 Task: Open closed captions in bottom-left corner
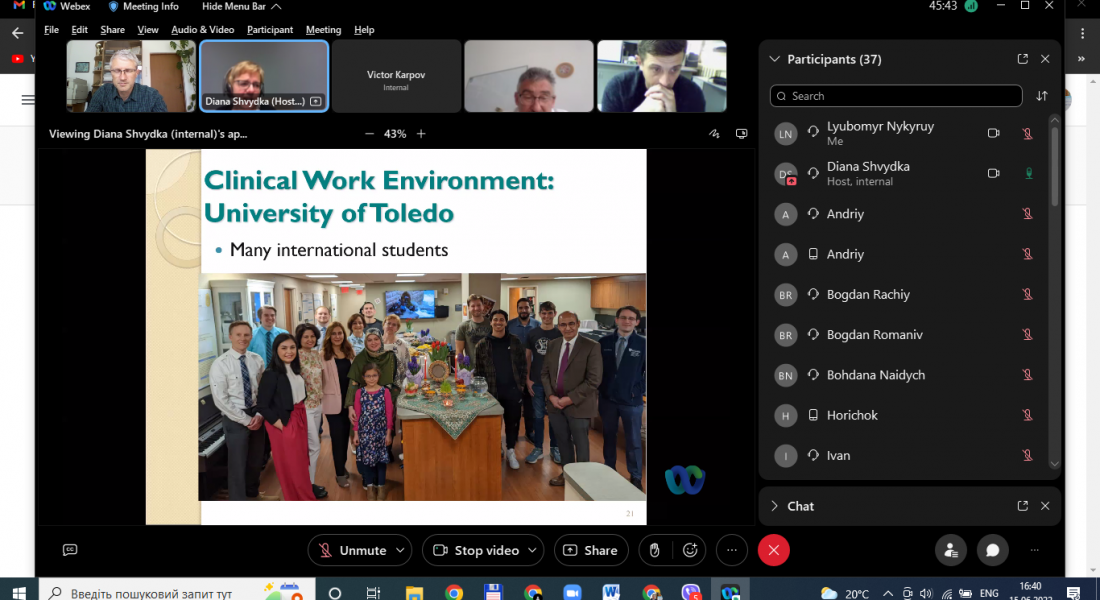[x=70, y=550]
